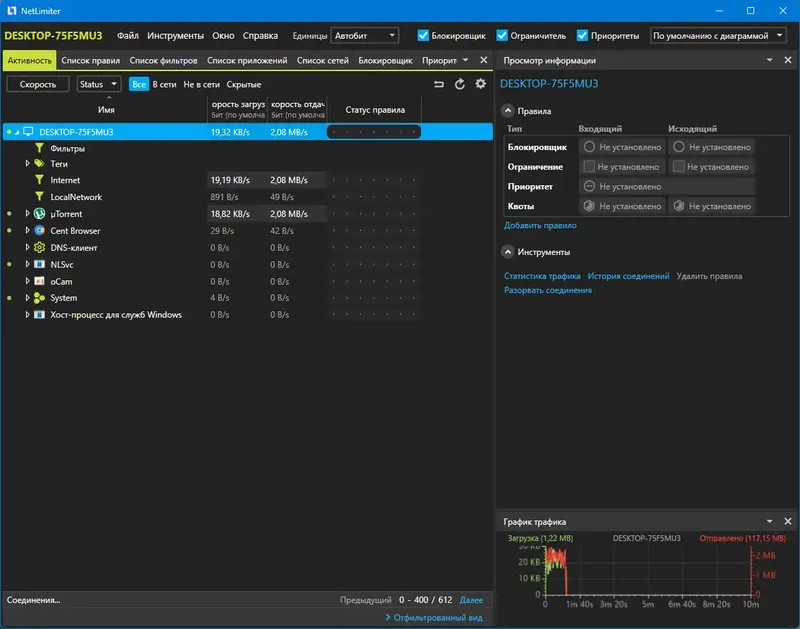Toggle the Блокировщик checkbox in top bar
This screenshot has width=800, height=629.
tap(422, 35)
